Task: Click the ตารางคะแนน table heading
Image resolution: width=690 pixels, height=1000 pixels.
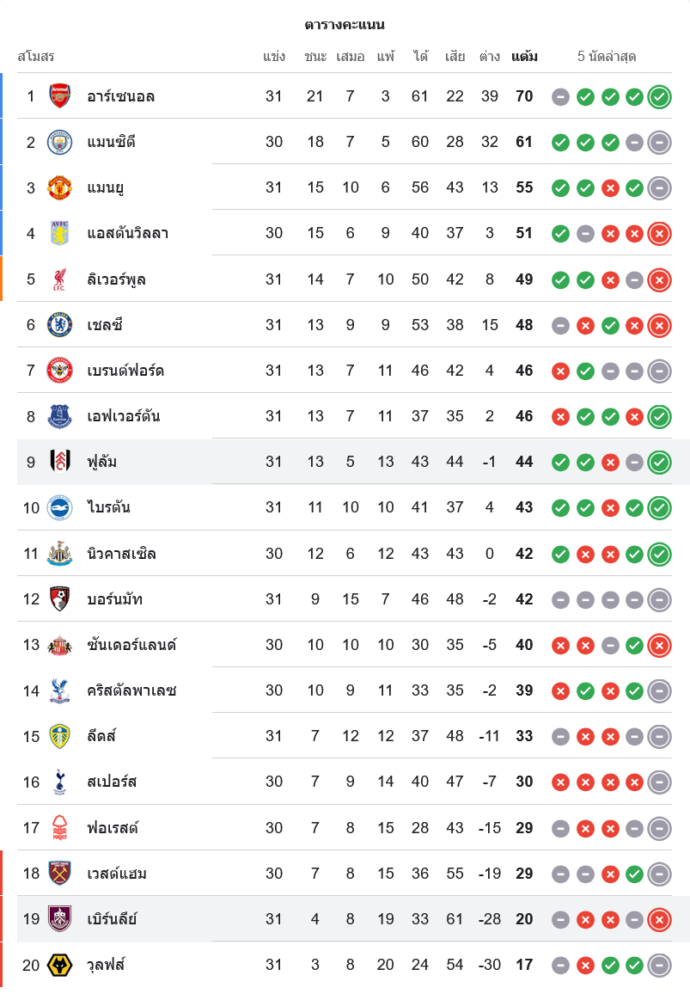Action: (345, 24)
